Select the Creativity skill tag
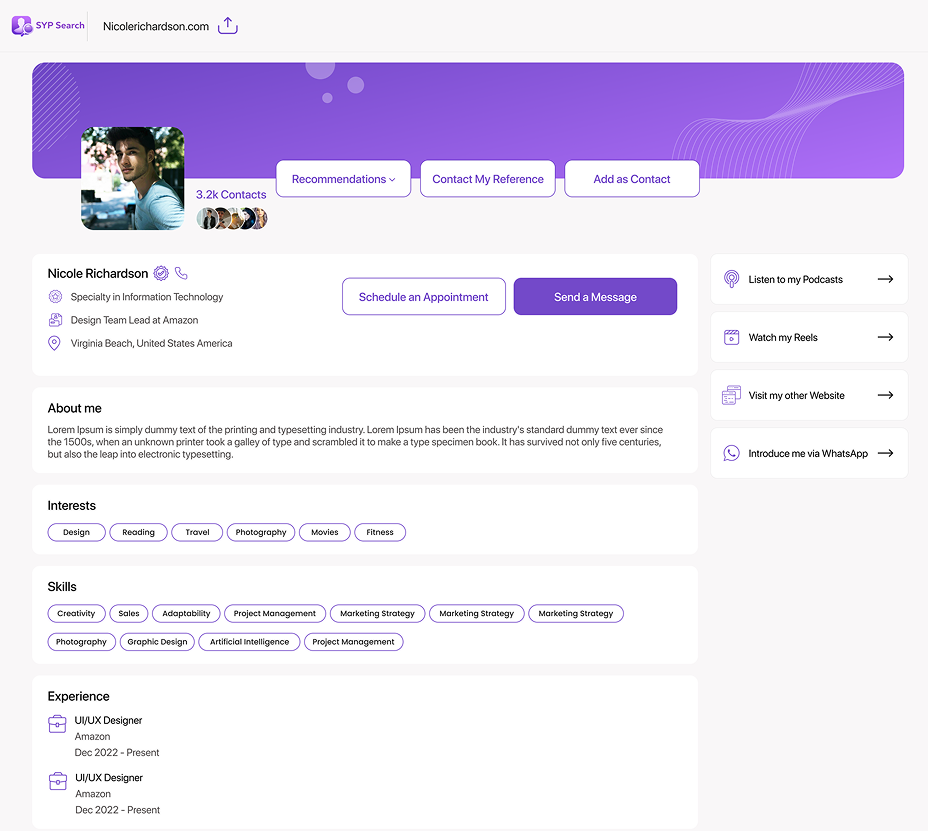Image resolution: width=928 pixels, height=831 pixels. pos(76,613)
